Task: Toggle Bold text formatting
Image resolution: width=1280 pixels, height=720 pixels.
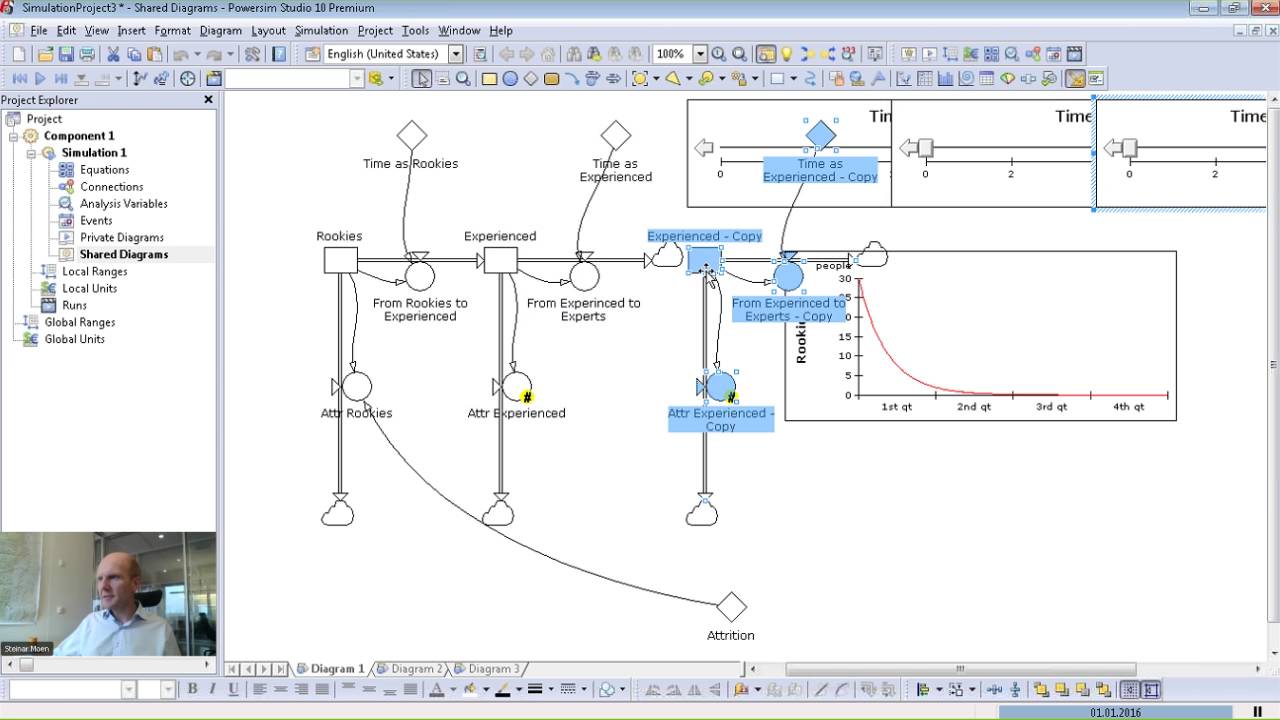Action: pos(192,689)
